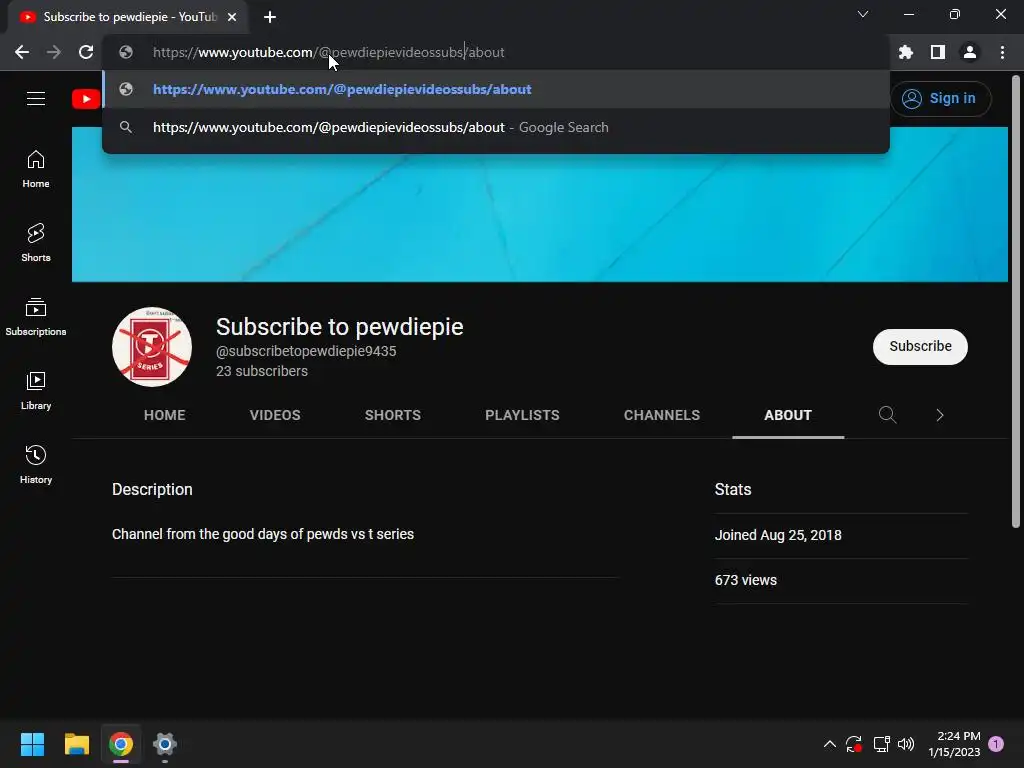The image size is (1024, 768).
Task: Click the Stats heading
Action: (x=733, y=490)
